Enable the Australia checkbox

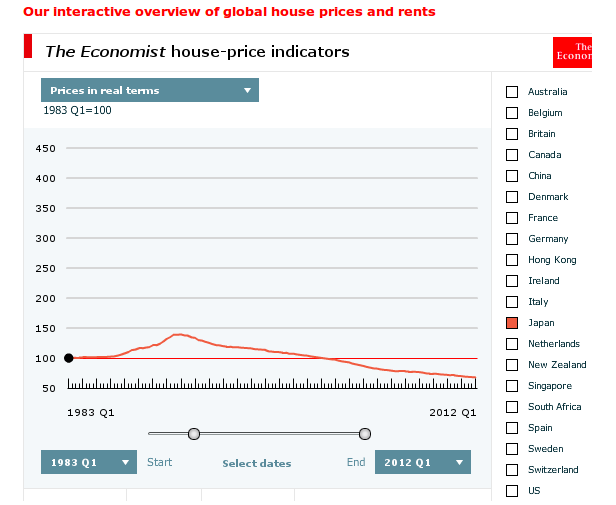click(x=512, y=92)
